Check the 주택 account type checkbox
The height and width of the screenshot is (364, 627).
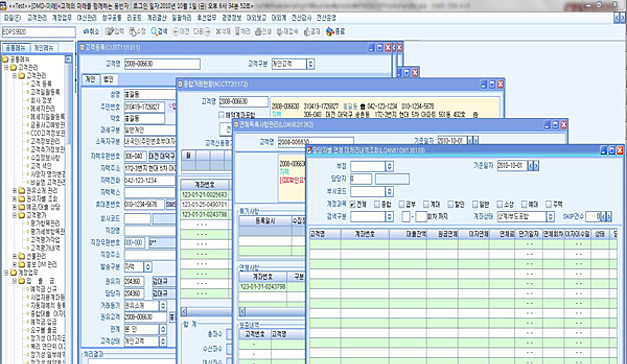click(x=549, y=204)
